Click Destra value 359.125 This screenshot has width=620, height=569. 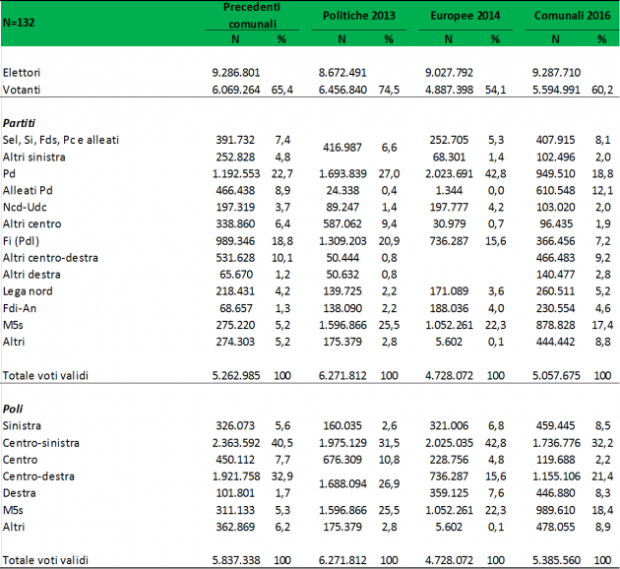click(x=449, y=493)
